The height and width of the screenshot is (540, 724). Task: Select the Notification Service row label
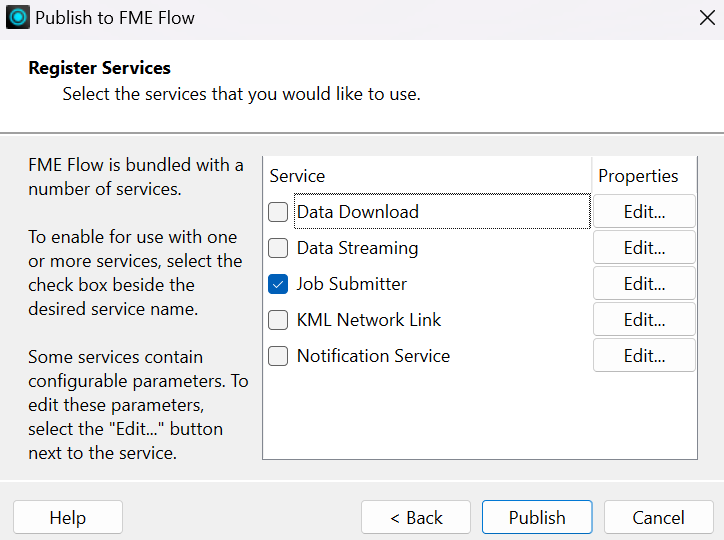(374, 356)
